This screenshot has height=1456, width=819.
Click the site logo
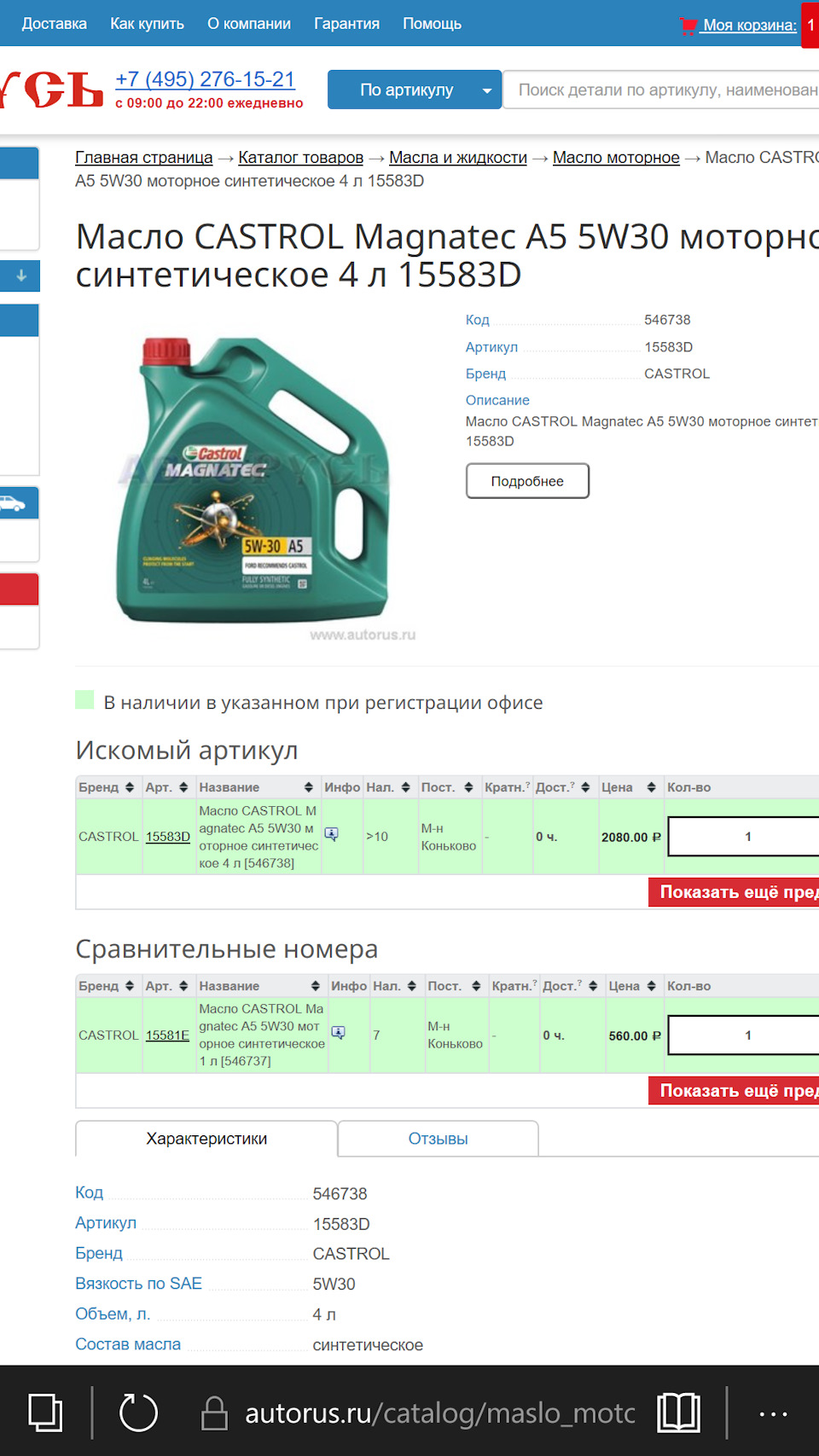click(x=51, y=90)
